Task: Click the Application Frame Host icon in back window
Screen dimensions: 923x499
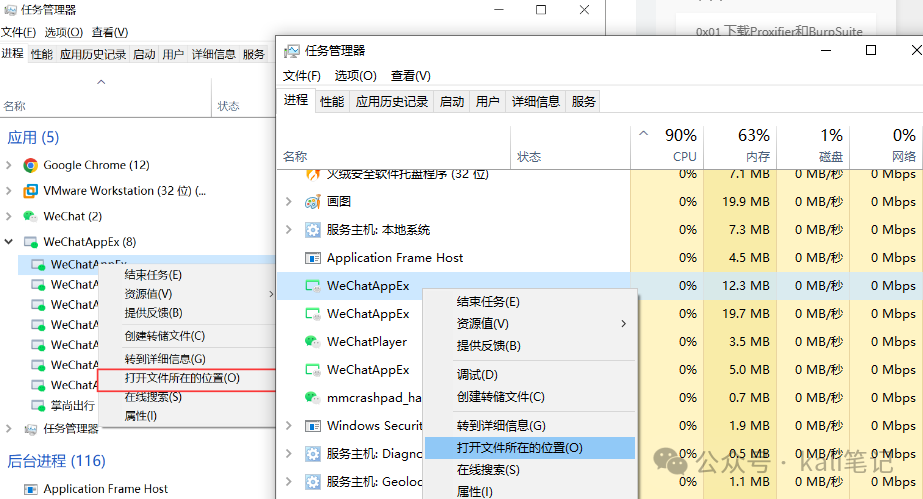Action: pyautogui.click(x=31, y=489)
